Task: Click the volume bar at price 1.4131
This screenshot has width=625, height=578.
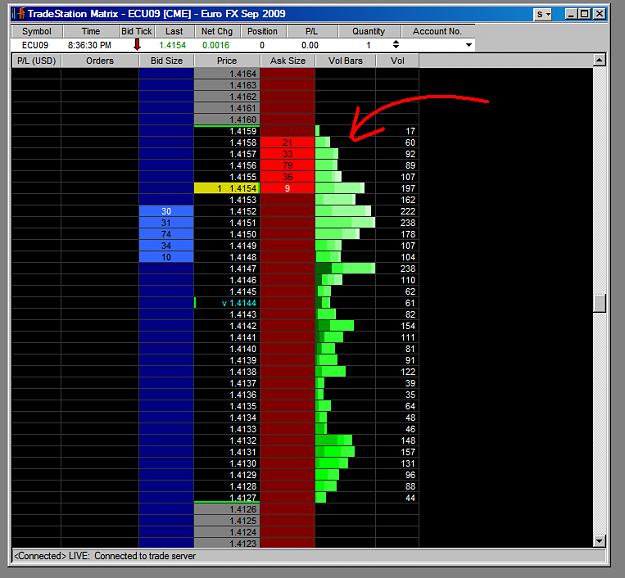Action: click(335, 452)
